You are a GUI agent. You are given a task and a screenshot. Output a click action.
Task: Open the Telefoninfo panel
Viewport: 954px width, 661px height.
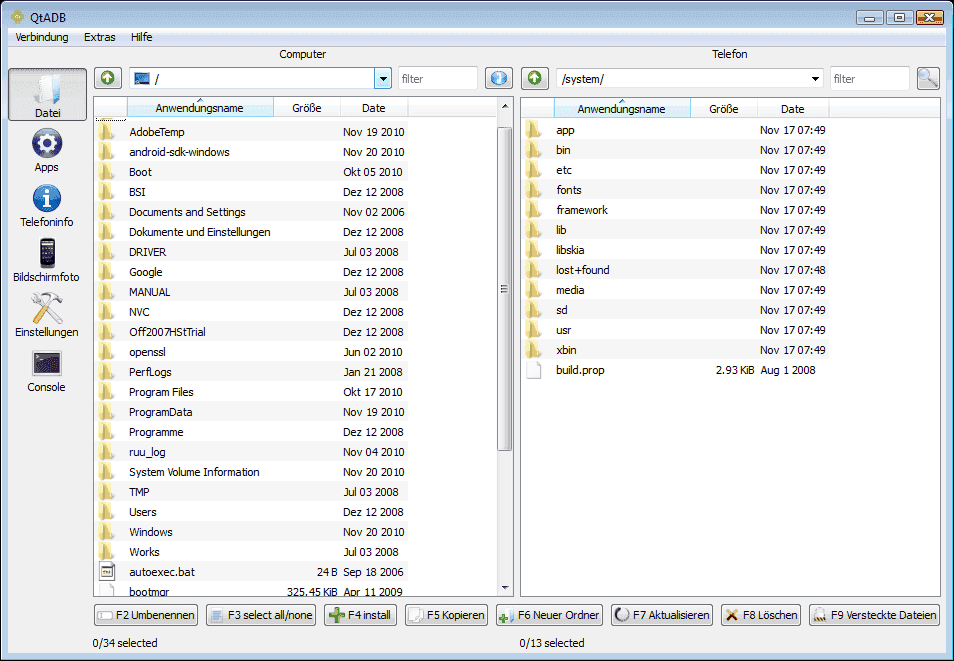tap(47, 206)
